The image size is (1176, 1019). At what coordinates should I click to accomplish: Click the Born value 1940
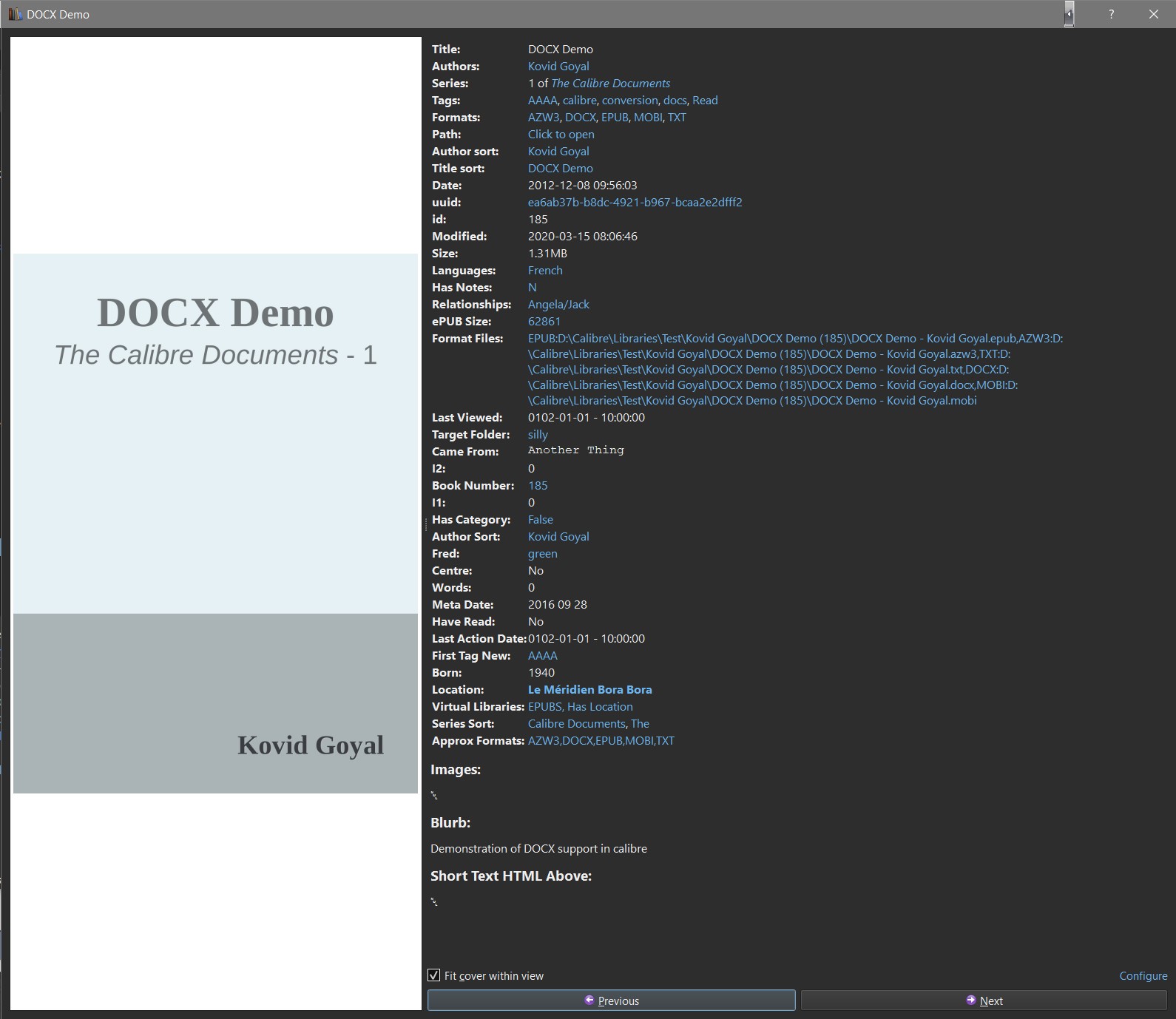[x=541, y=673]
